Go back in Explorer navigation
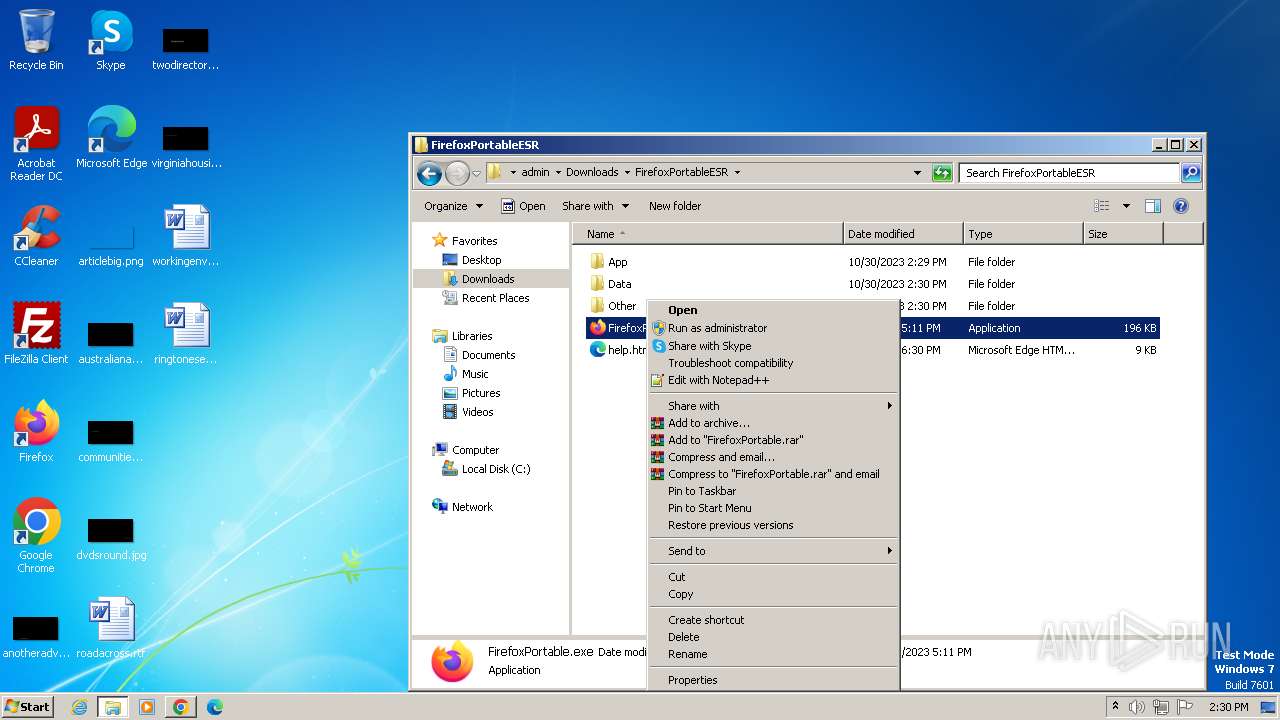Viewport: 1280px width, 720px height. pyautogui.click(x=430, y=173)
